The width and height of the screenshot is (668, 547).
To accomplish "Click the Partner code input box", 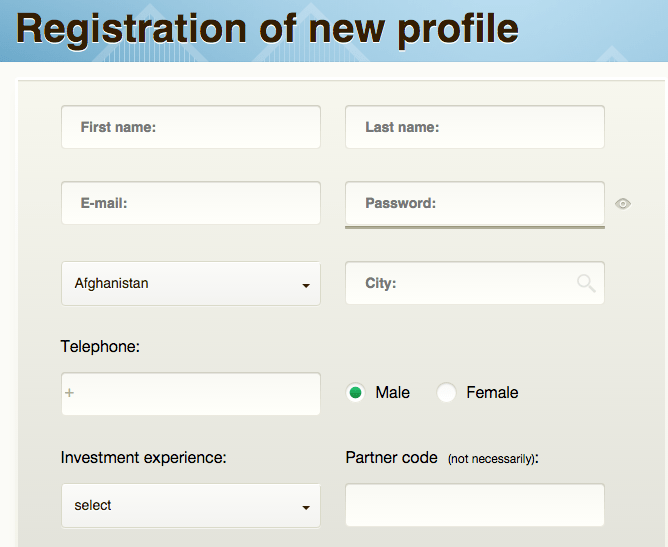I will click(475, 505).
